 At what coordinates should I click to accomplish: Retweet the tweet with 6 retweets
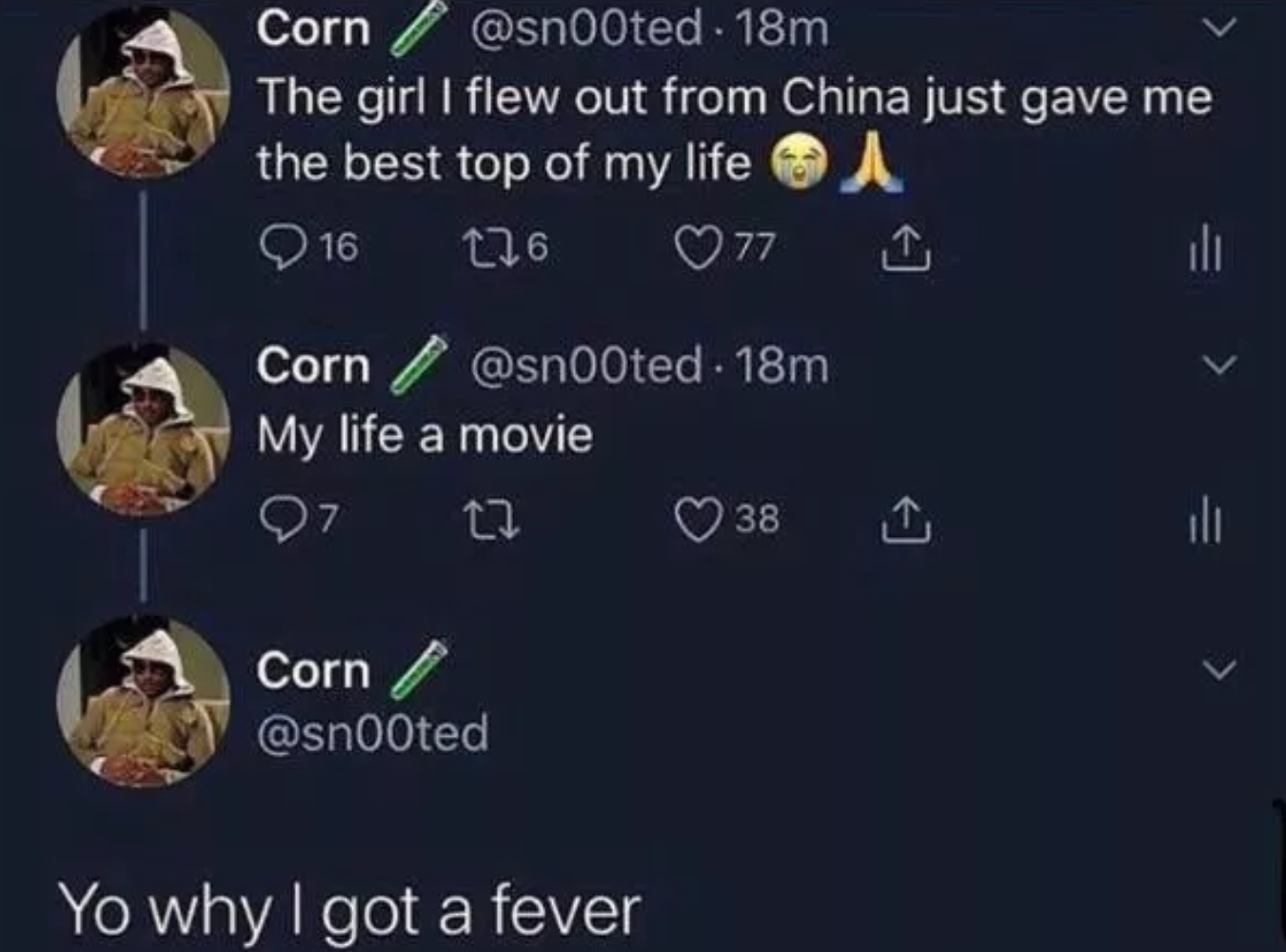[483, 248]
